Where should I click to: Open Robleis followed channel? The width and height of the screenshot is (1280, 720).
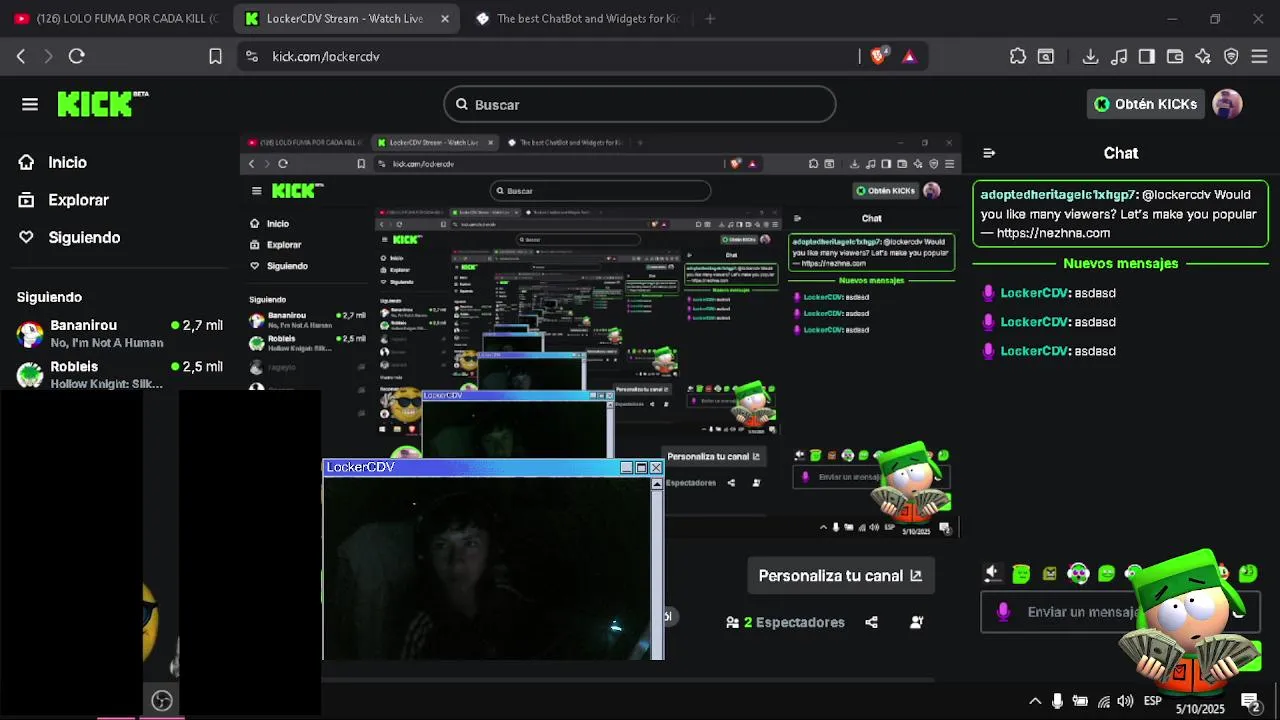click(120, 374)
